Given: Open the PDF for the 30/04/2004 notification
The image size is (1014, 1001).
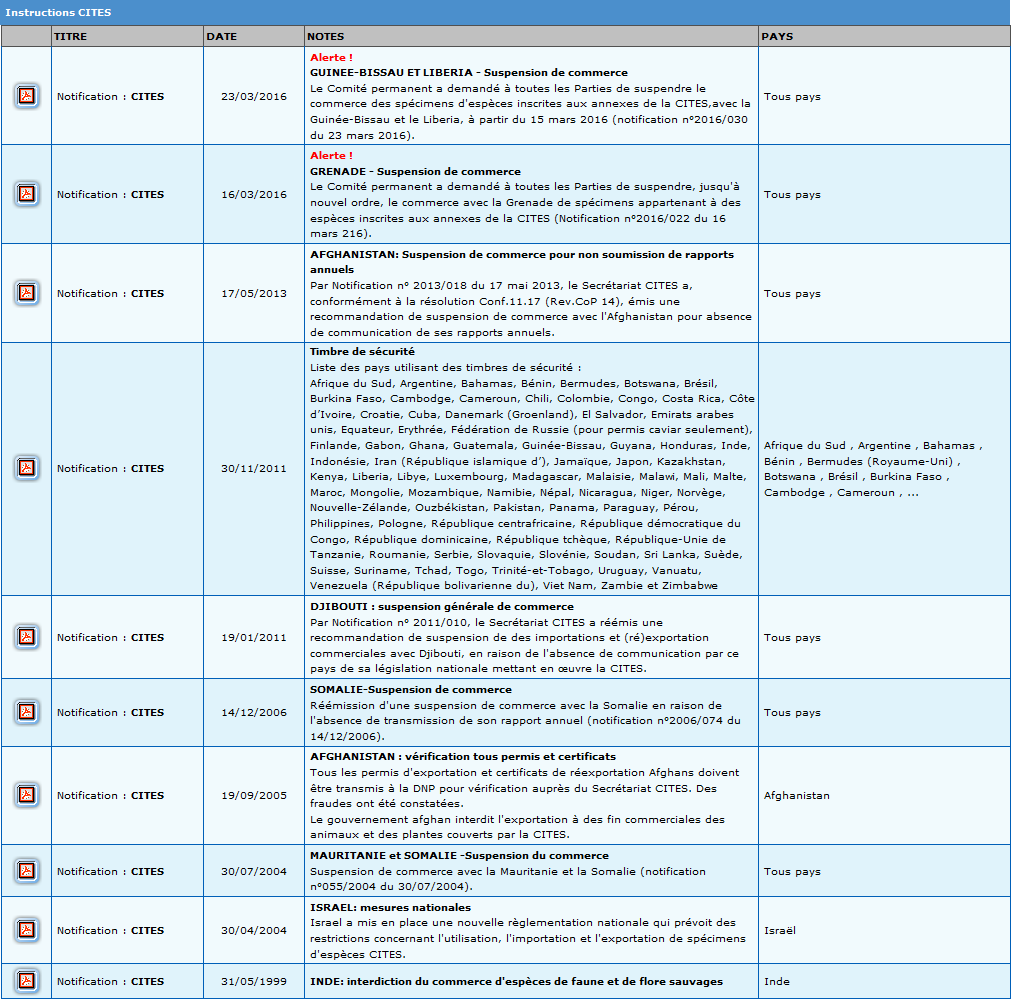Looking at the screenshot, I should click(x=27, y=930).
